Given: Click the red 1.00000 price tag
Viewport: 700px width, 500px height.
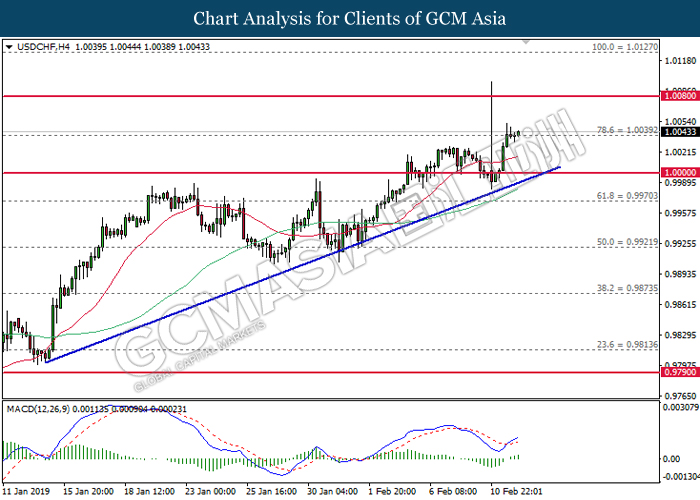Looking at the screenshot, I should tap(680, 172).
